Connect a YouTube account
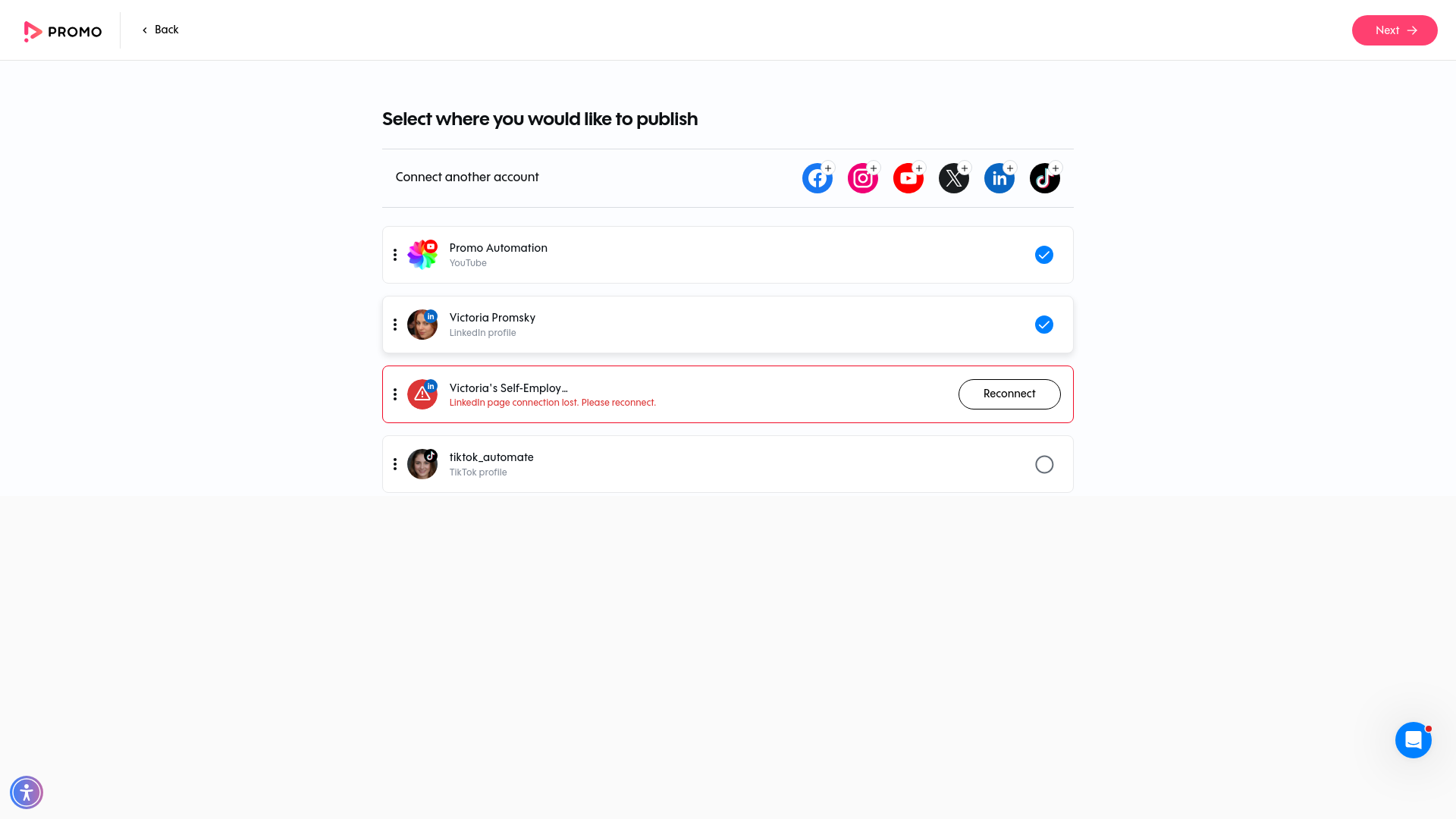This screenshot has width=1456, height=819. (x=908, y=177)
